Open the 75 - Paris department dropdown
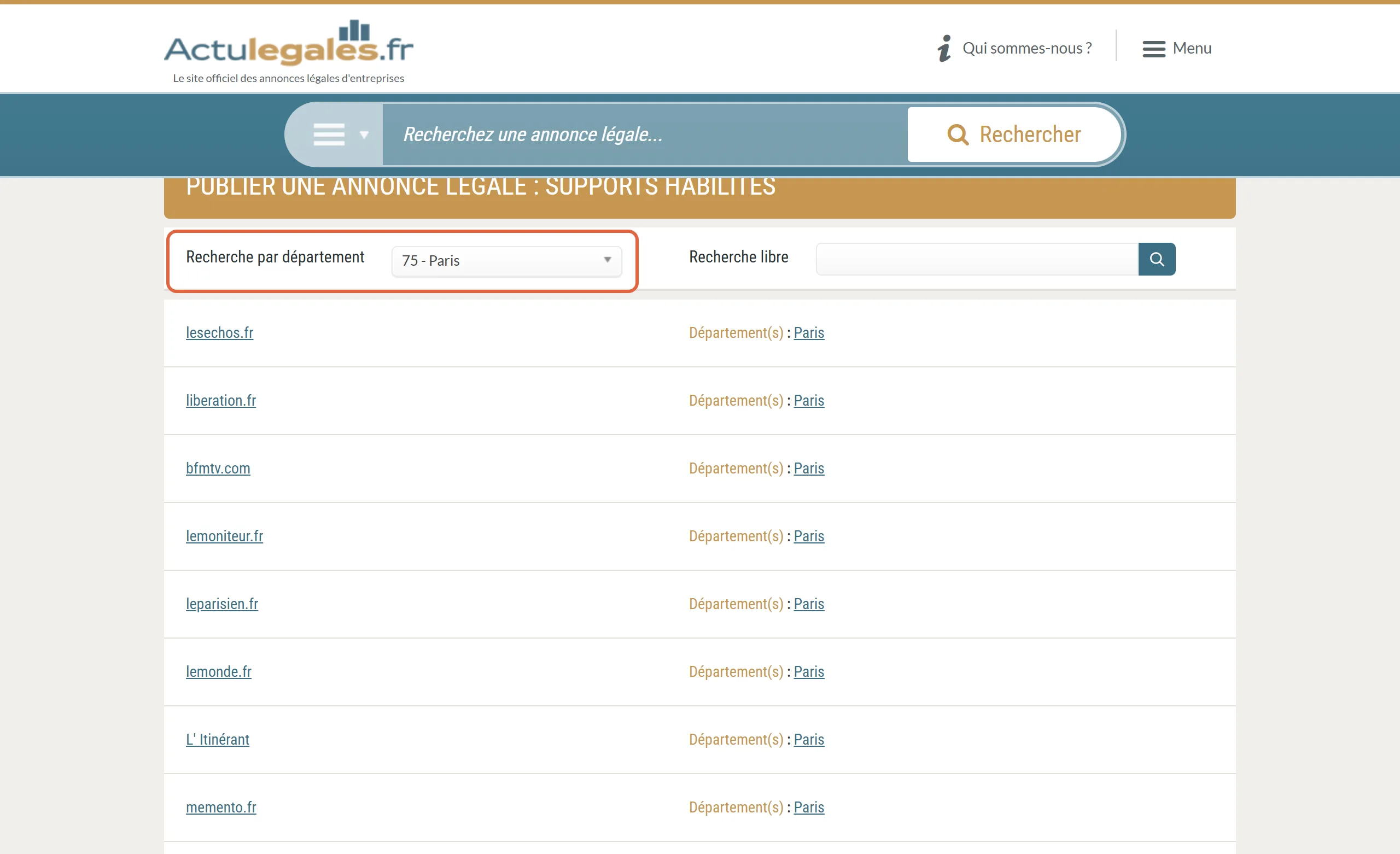The image size is (1400, 854). [x=506, y=261]
